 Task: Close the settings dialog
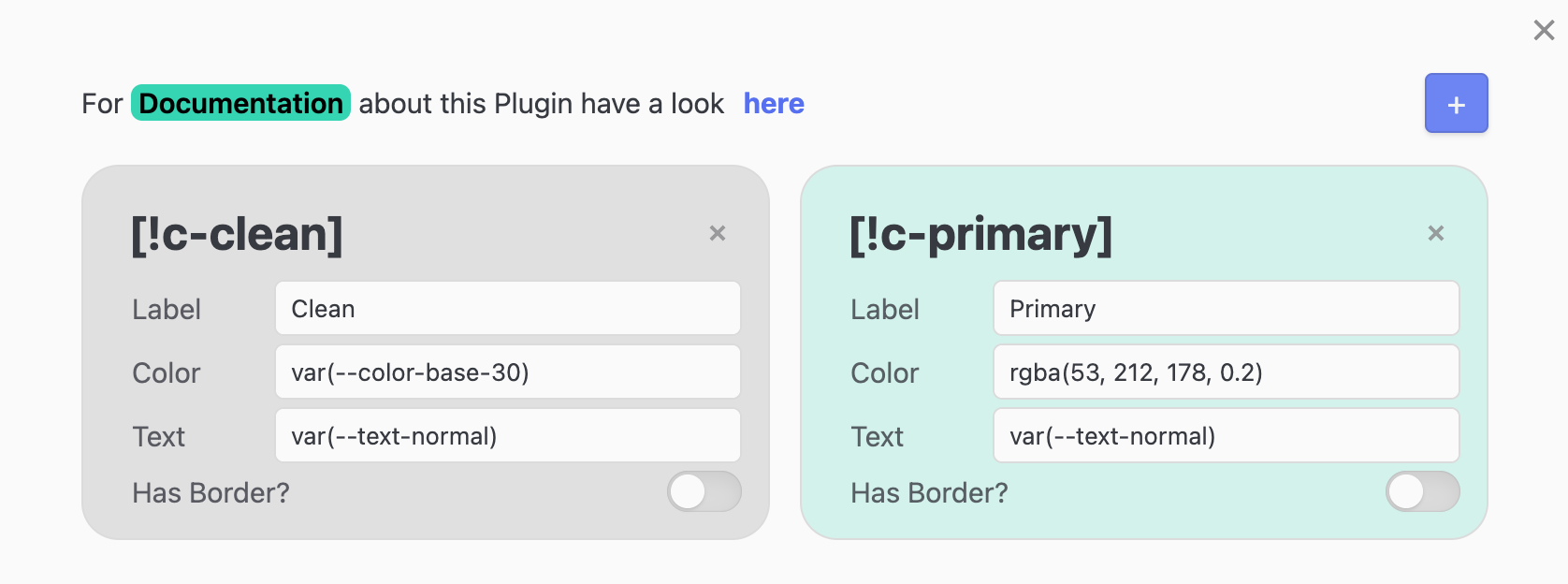pos(1544,31)
